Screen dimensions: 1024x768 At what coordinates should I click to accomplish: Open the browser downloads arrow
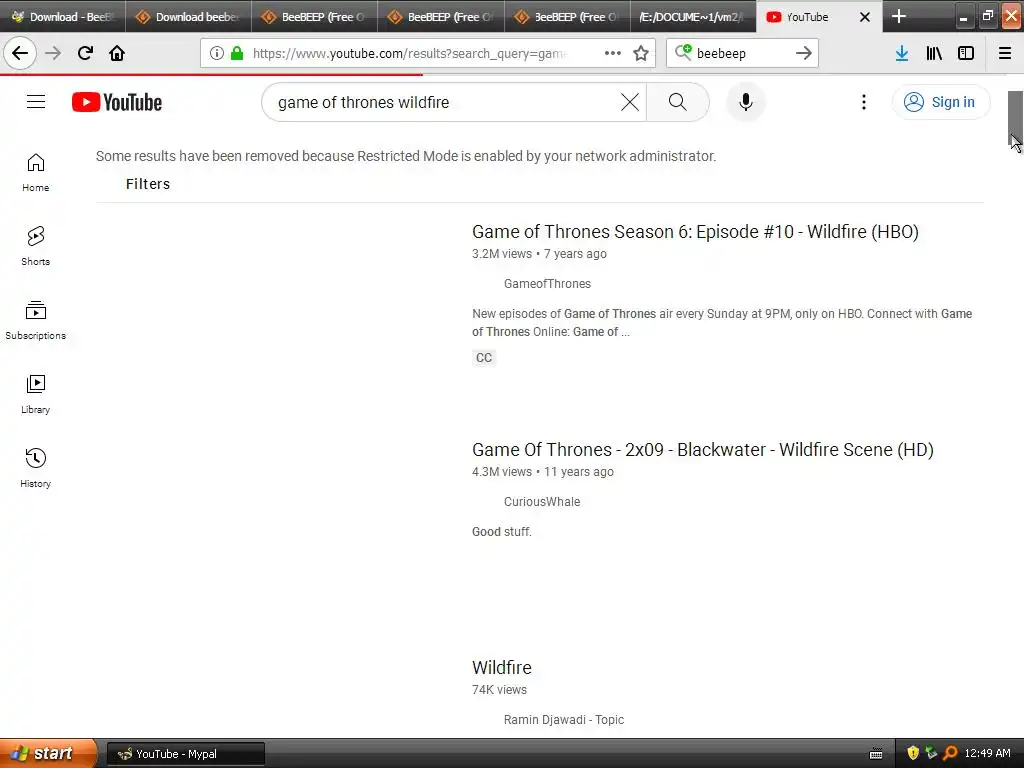[x=902, y=54]
